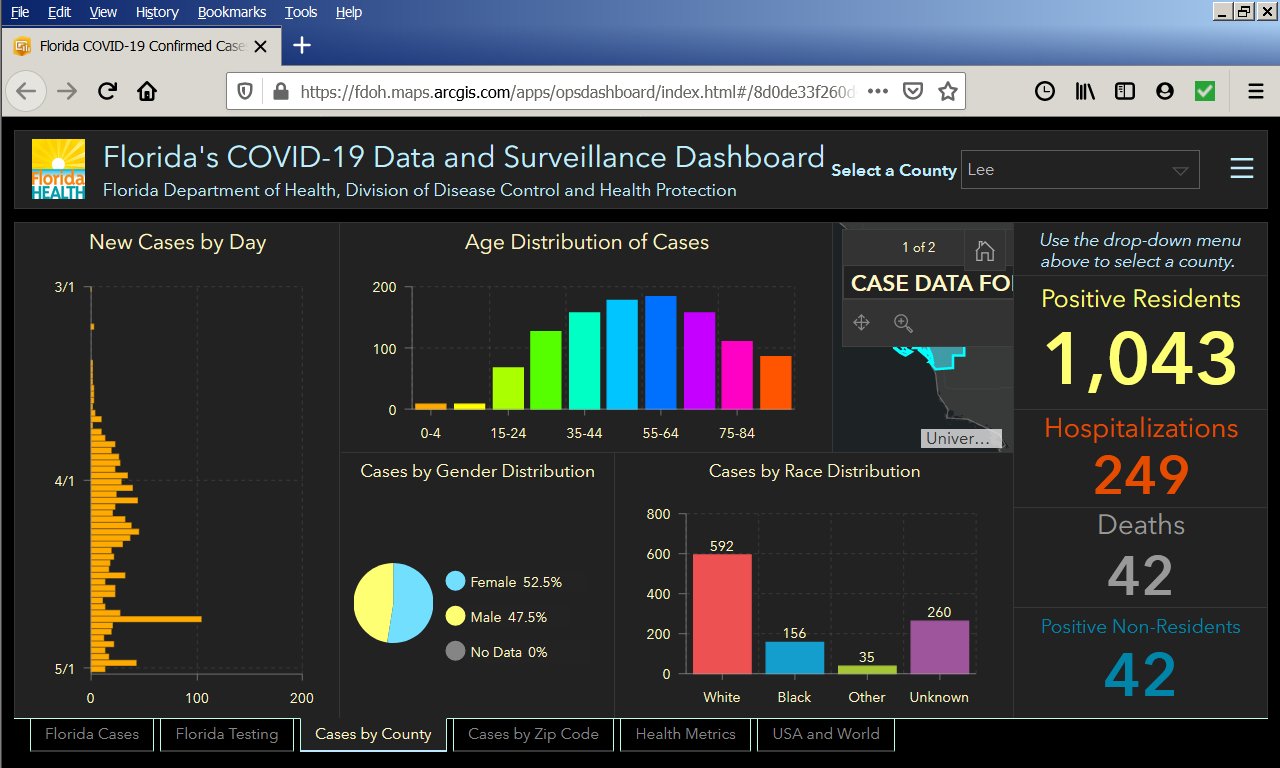Open the Firefox library icon
Image resolution: width=1280 pixels, height=768 pixels.
click(1085, 92)
